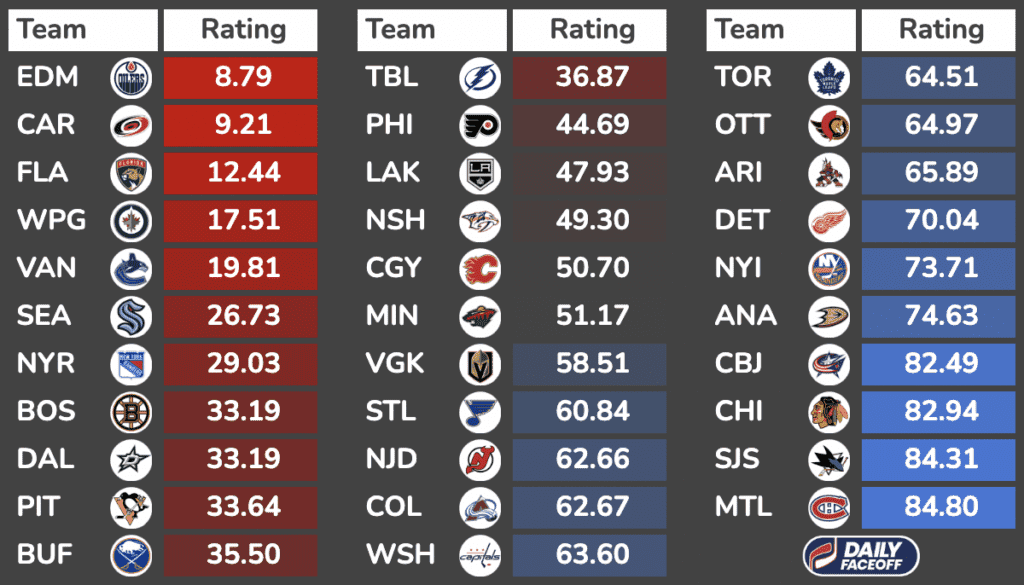
Task: Click the Edmonton Oilers logo icon
Action: coord(131,78)
